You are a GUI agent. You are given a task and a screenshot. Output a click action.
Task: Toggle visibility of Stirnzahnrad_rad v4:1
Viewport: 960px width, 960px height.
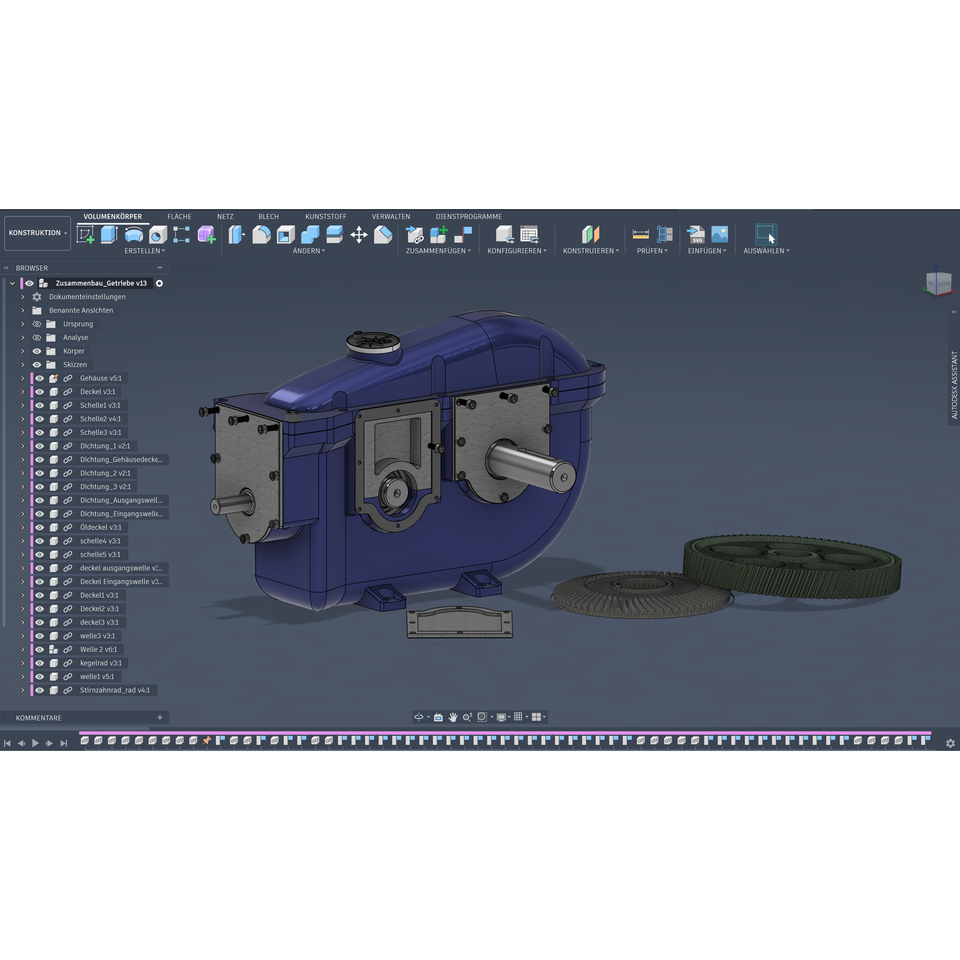pyautogui.click(x=39, y=690)
